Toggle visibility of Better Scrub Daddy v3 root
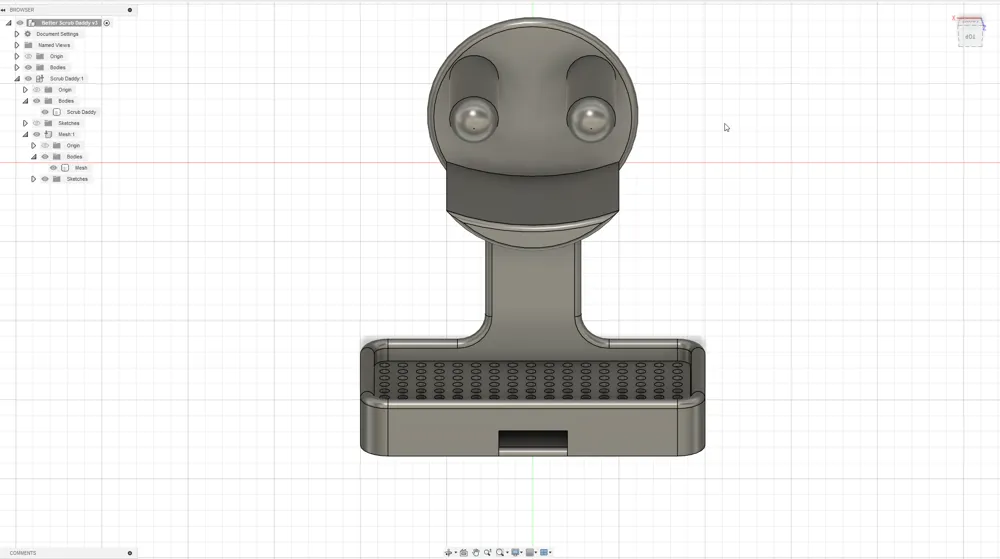1000x559 pixels. [20, 23]
